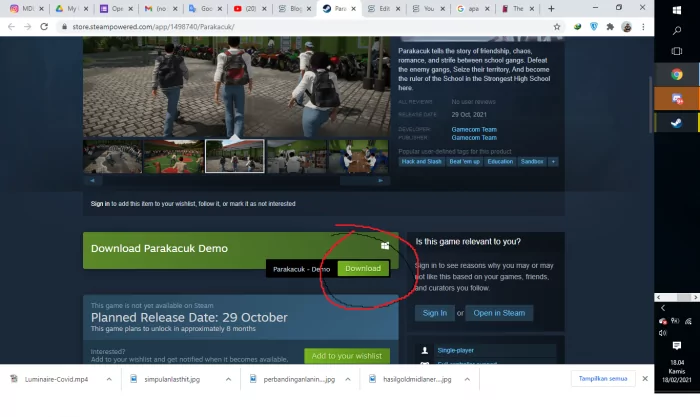700x417 pixels.
Task: Select the Education tag
Action: coord(500,162)
